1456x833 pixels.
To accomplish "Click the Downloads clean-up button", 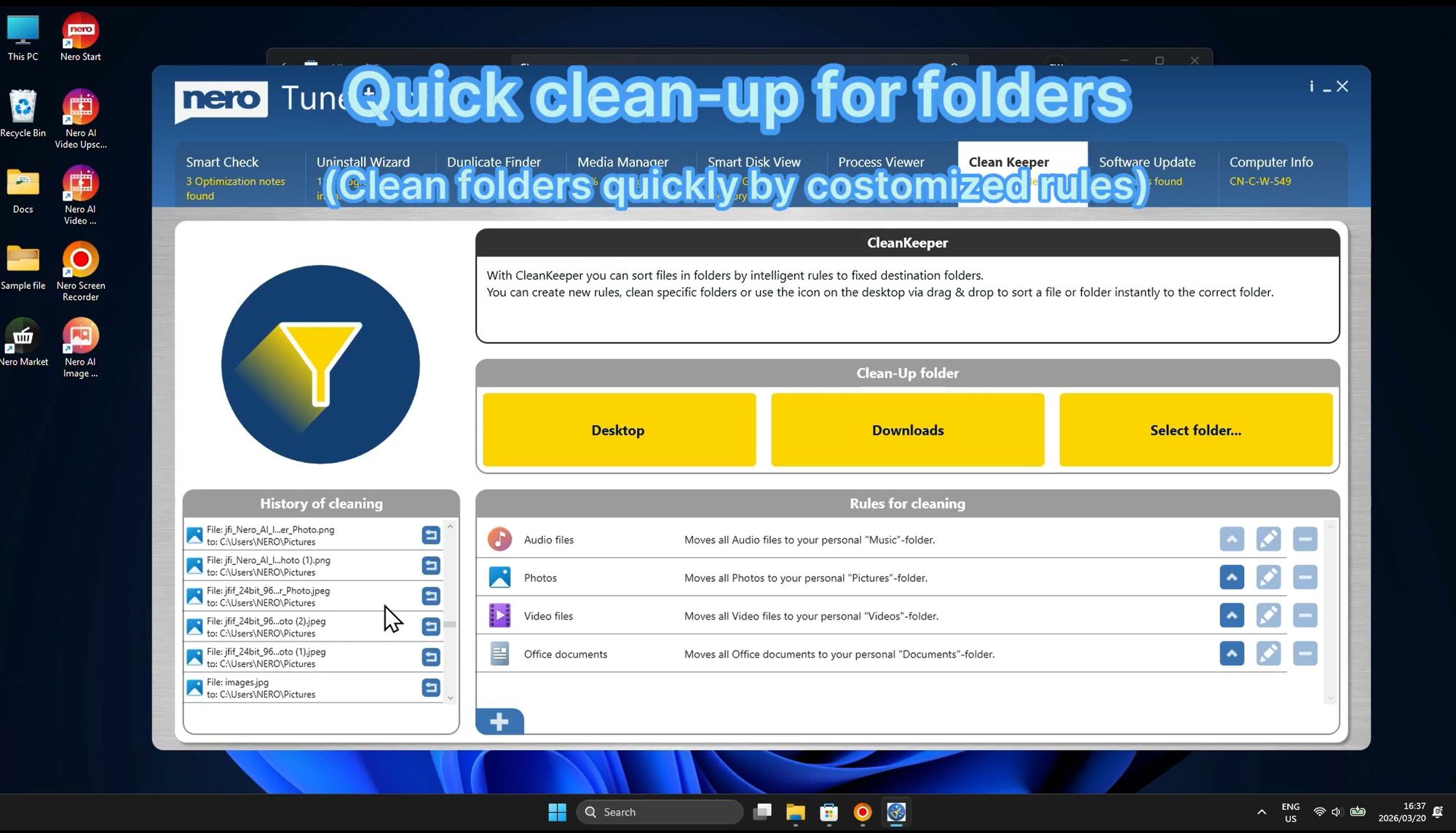I will [906, 430].
